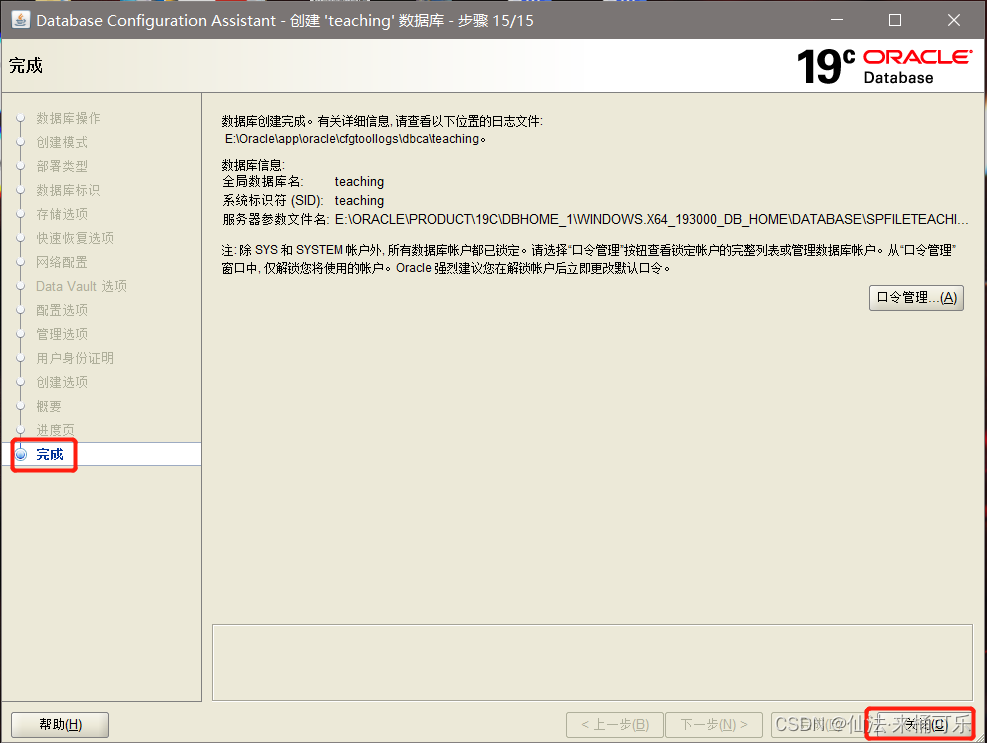Select the 数据库操作 step in the sidebar

[68, 118]
